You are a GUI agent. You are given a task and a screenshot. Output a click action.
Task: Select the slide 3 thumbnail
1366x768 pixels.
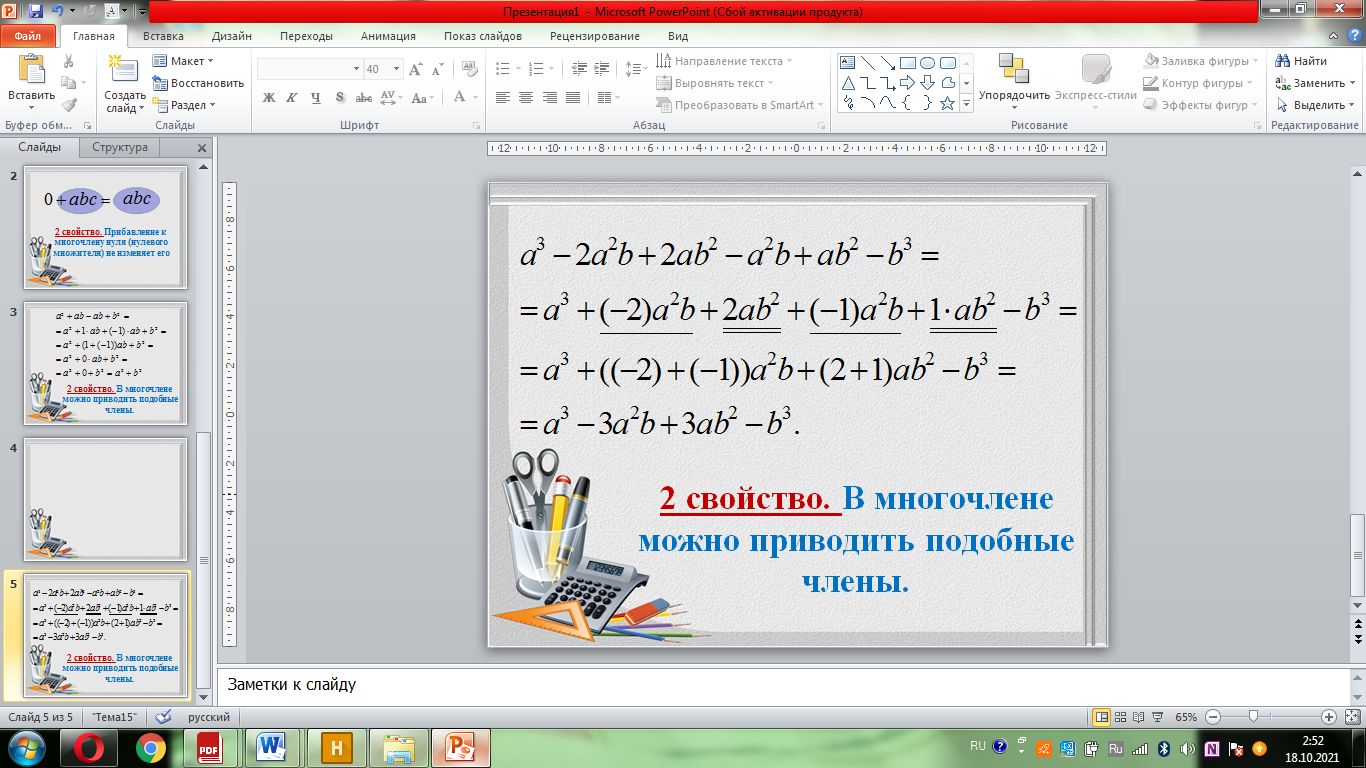[105, 363]
